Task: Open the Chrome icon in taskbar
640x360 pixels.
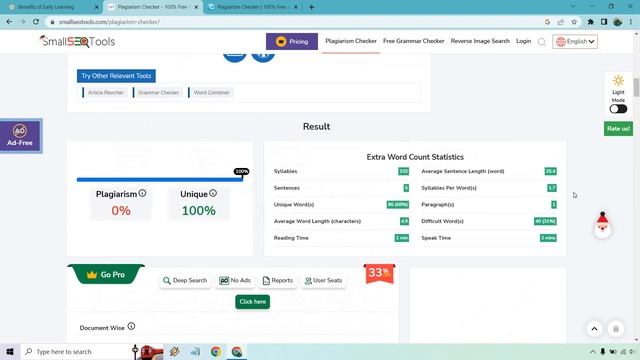Action: pos(216,351)
